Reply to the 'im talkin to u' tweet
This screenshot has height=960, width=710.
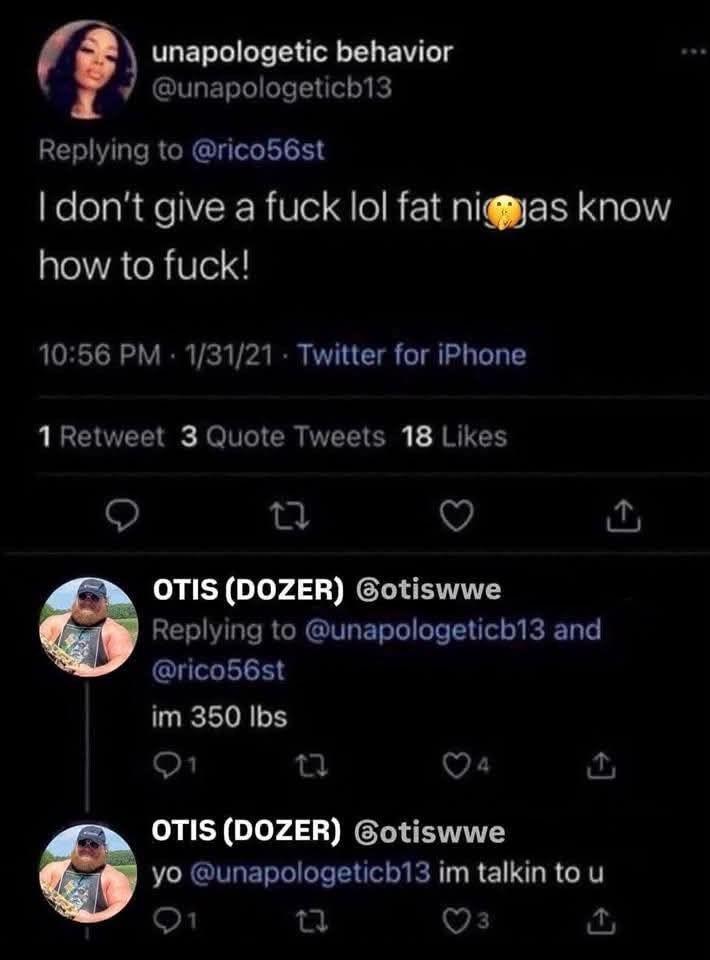[x=174, y=921]
